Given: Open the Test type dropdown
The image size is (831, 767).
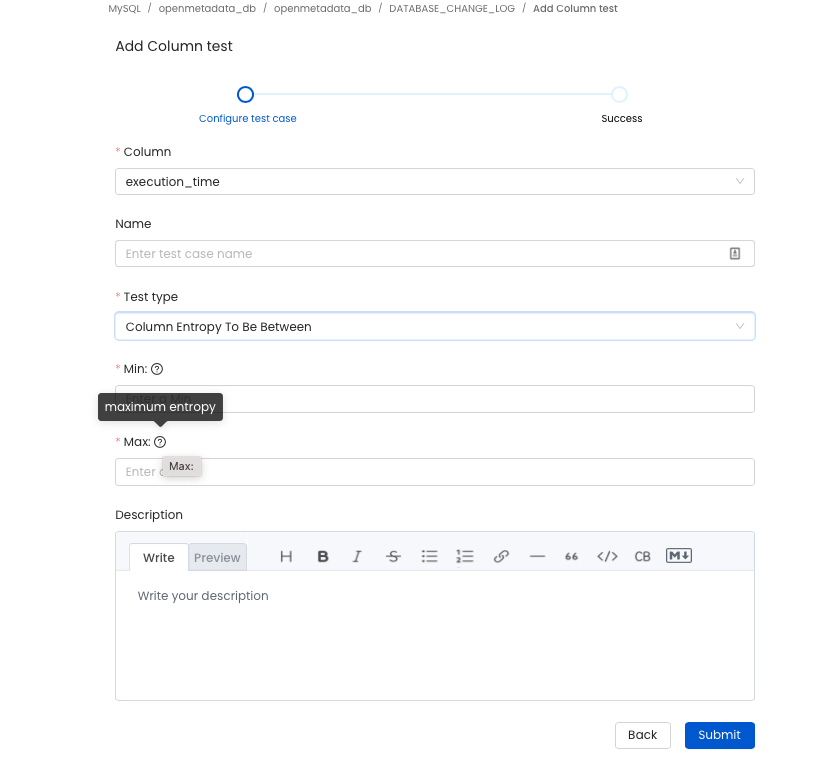Looking at the screenshot, I should (x=434, y=325).
